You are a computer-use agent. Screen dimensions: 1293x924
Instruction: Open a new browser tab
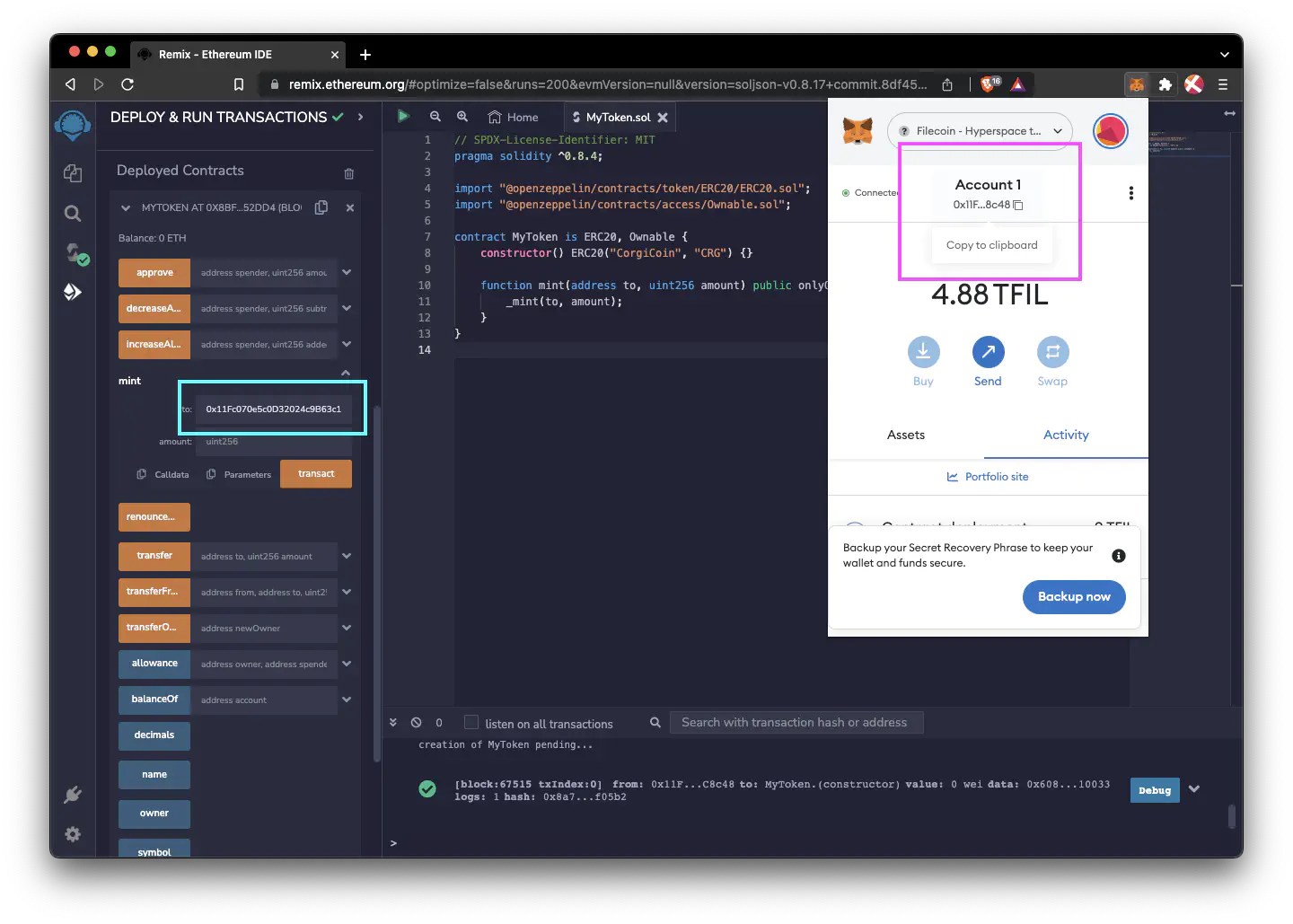point(365,55)
